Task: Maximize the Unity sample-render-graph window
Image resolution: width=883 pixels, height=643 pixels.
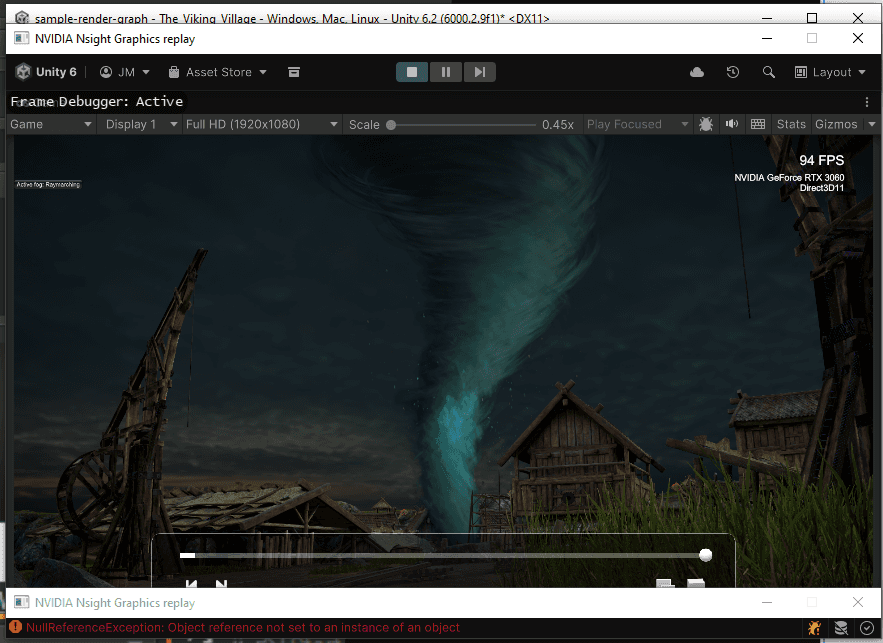Action: [x=812, y=18]
